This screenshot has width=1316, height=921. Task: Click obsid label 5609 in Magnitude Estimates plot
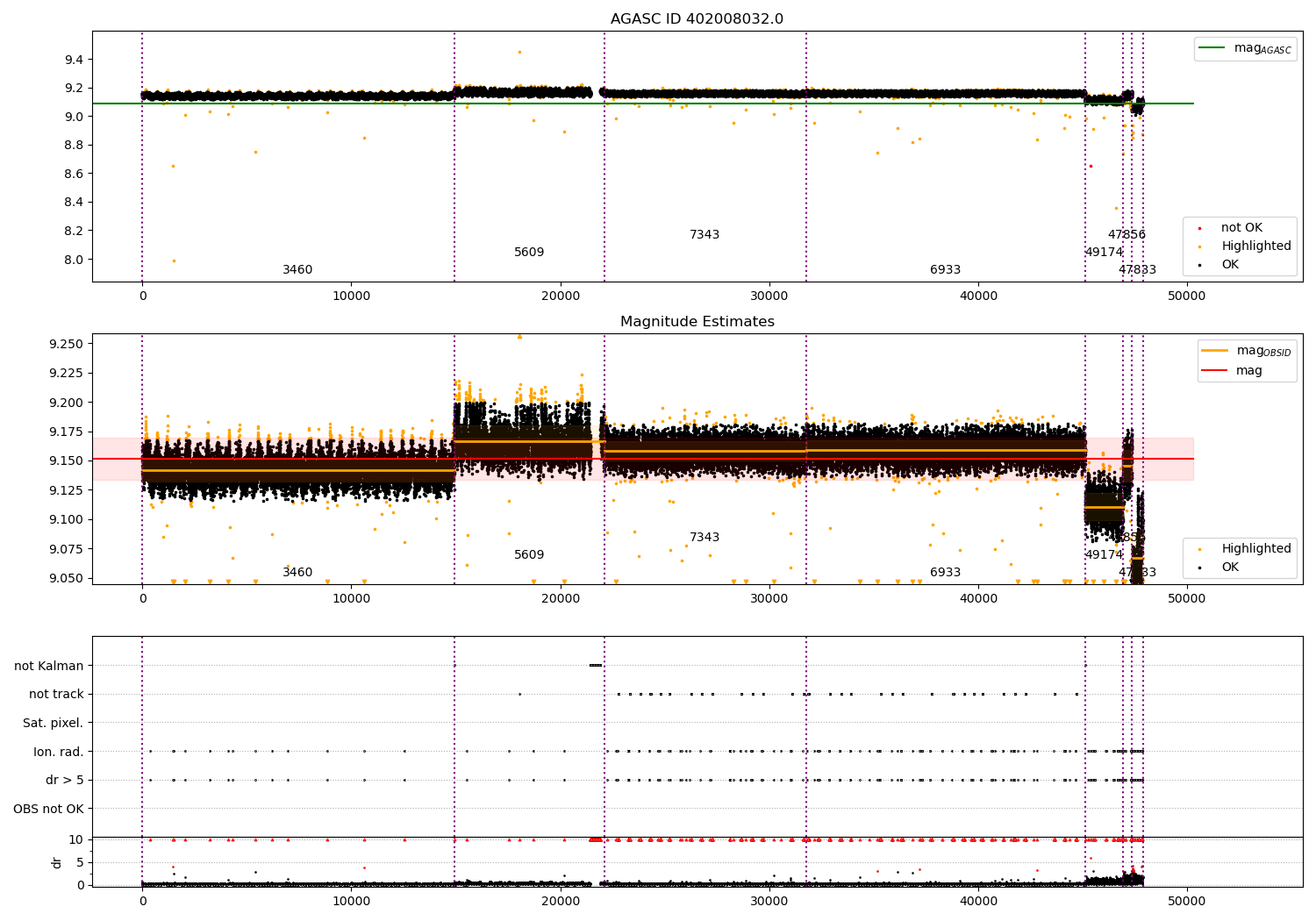pyautogui.click(x=529, y=555)
